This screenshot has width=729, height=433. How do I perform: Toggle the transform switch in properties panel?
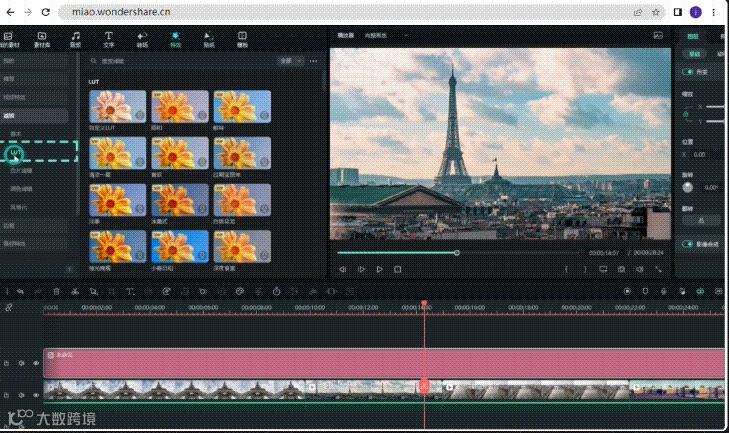pyautogui.click(x=688, y=72)
